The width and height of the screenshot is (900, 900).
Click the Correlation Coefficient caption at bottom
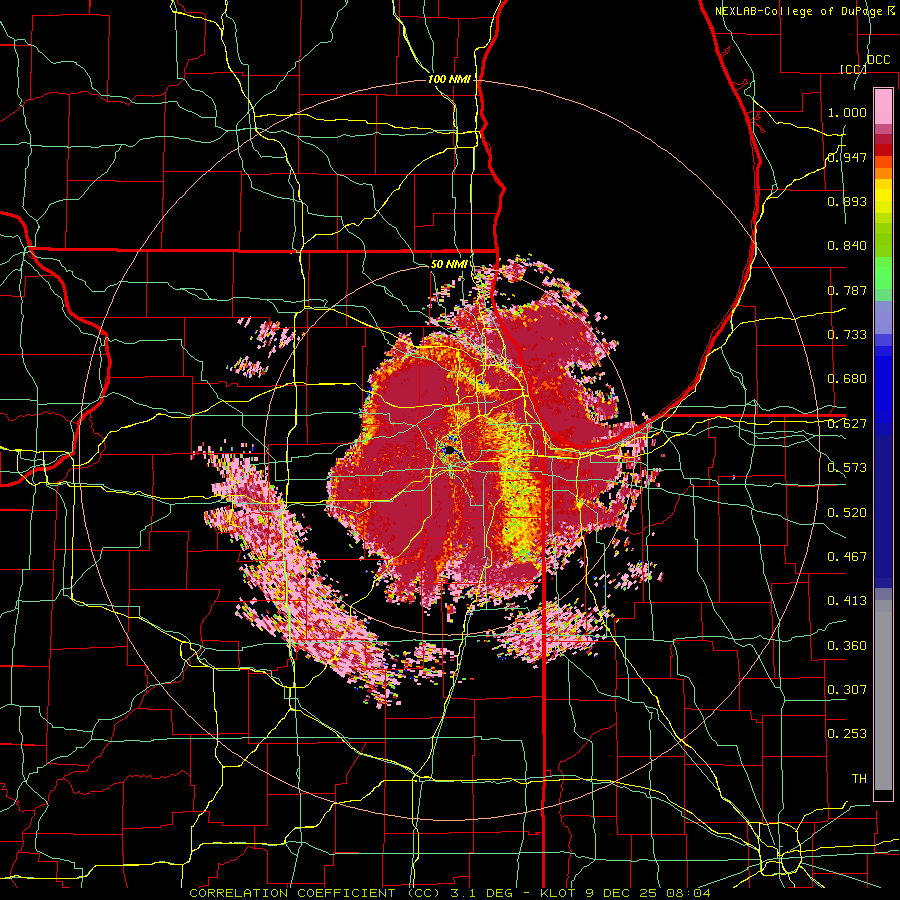pyautogui.click(x=450, y=893)
